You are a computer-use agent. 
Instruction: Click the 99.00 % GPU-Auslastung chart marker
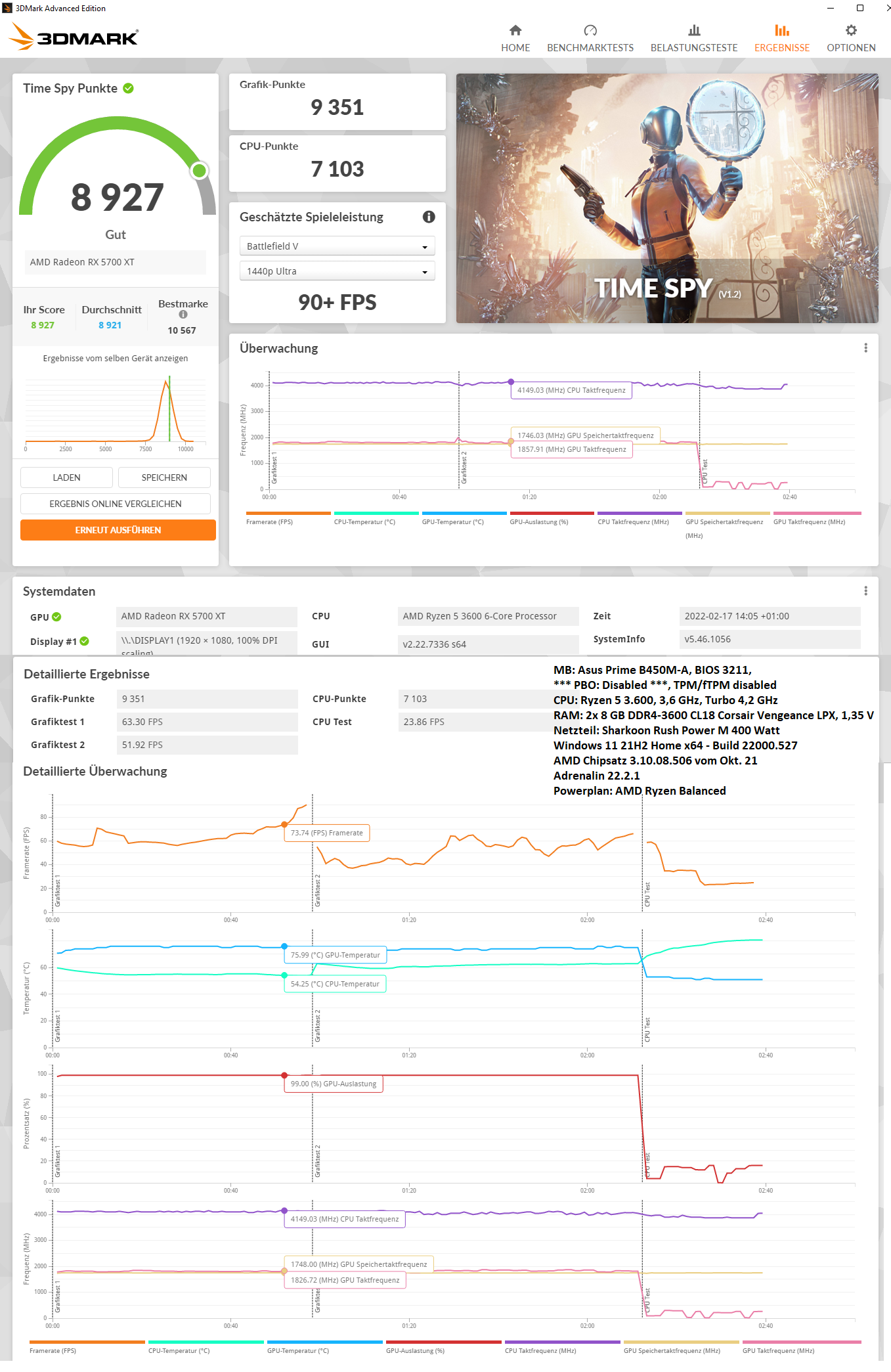click(x=284, y=1075)
